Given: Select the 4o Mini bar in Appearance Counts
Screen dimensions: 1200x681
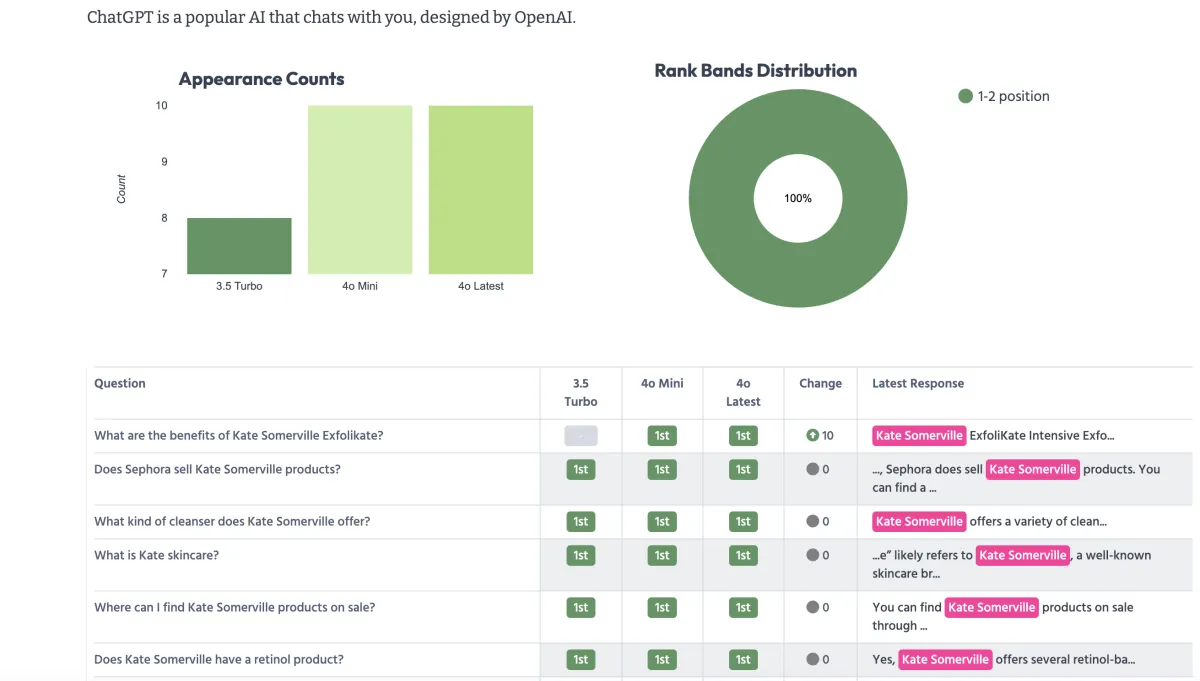Looking at the screenshot, I should pos(360,190).
